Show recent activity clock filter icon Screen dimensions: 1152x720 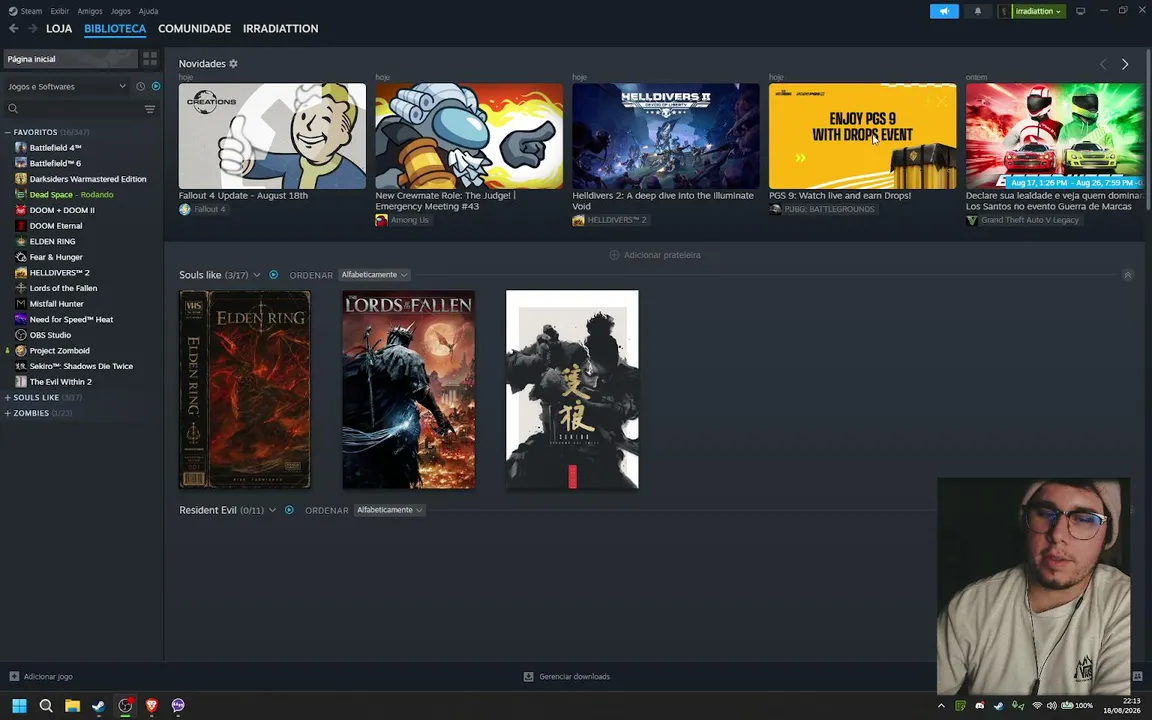(x=140, y=86)
